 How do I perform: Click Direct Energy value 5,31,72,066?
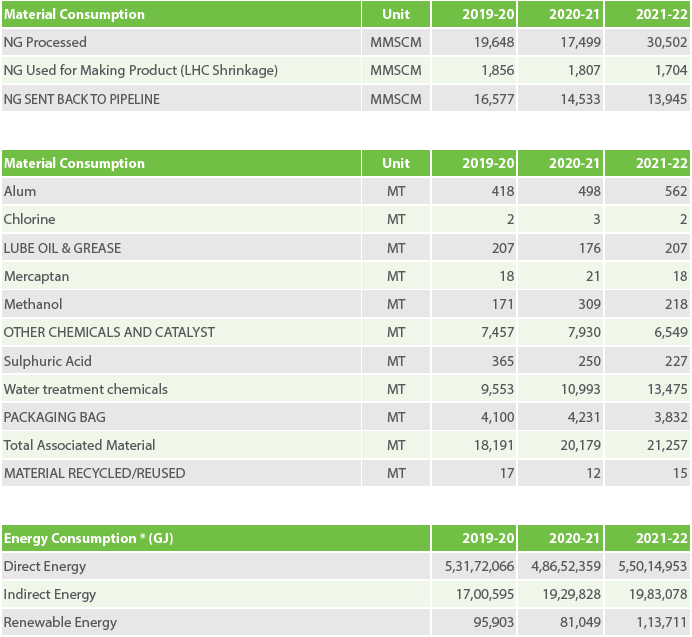pyautogui.click(x=479, y=566)
